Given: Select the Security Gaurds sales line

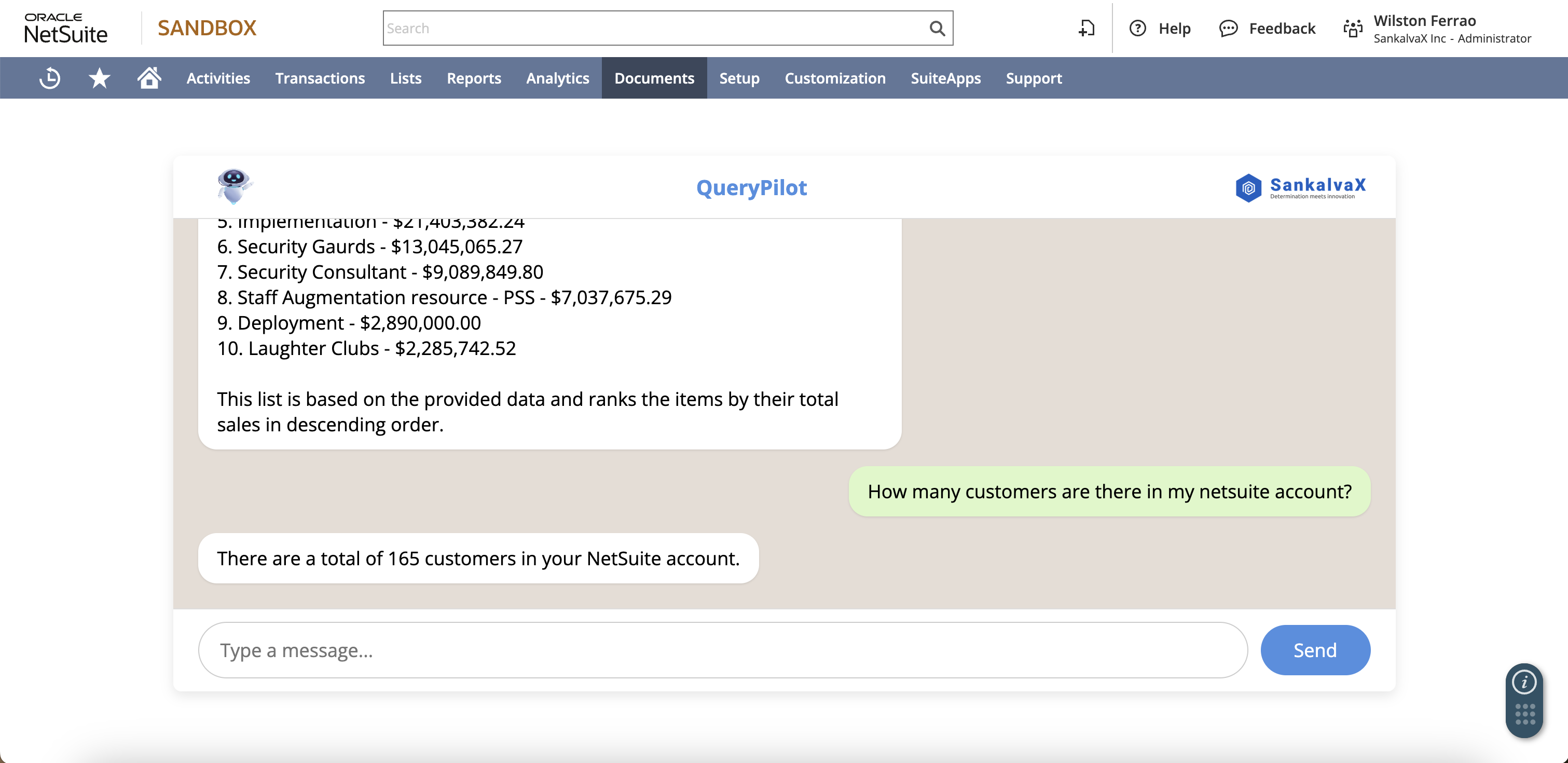Looking at the screenshot, I should click(x=369, y=246).
